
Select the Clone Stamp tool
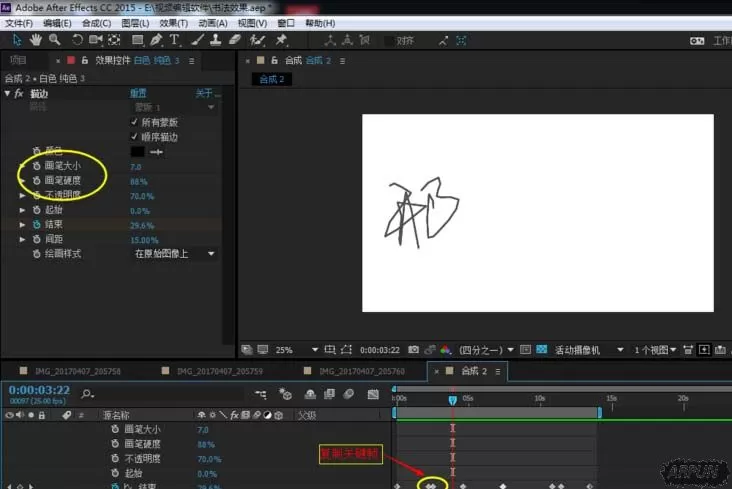point(215,40)
